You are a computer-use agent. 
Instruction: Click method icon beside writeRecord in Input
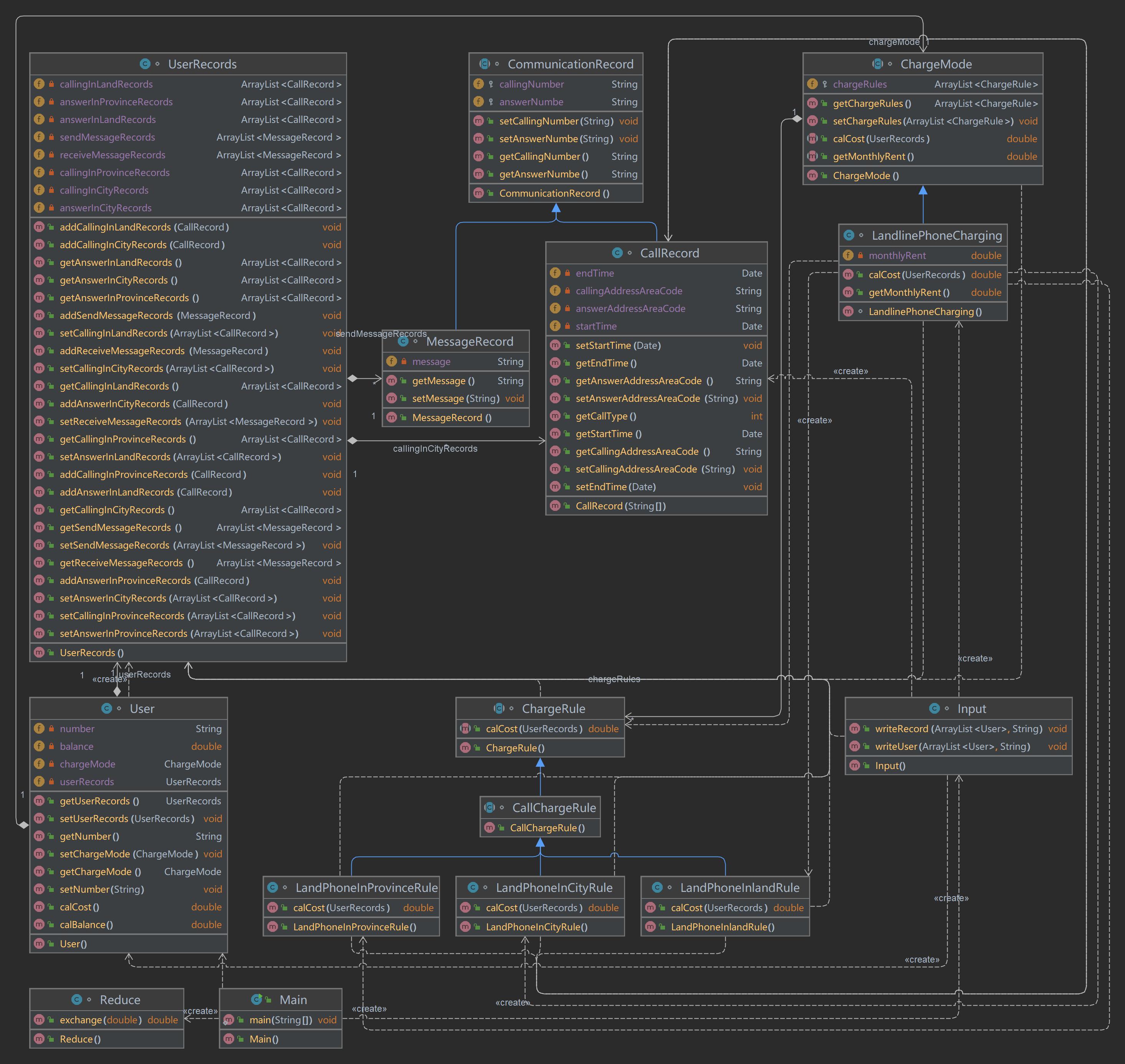(855, 728)
